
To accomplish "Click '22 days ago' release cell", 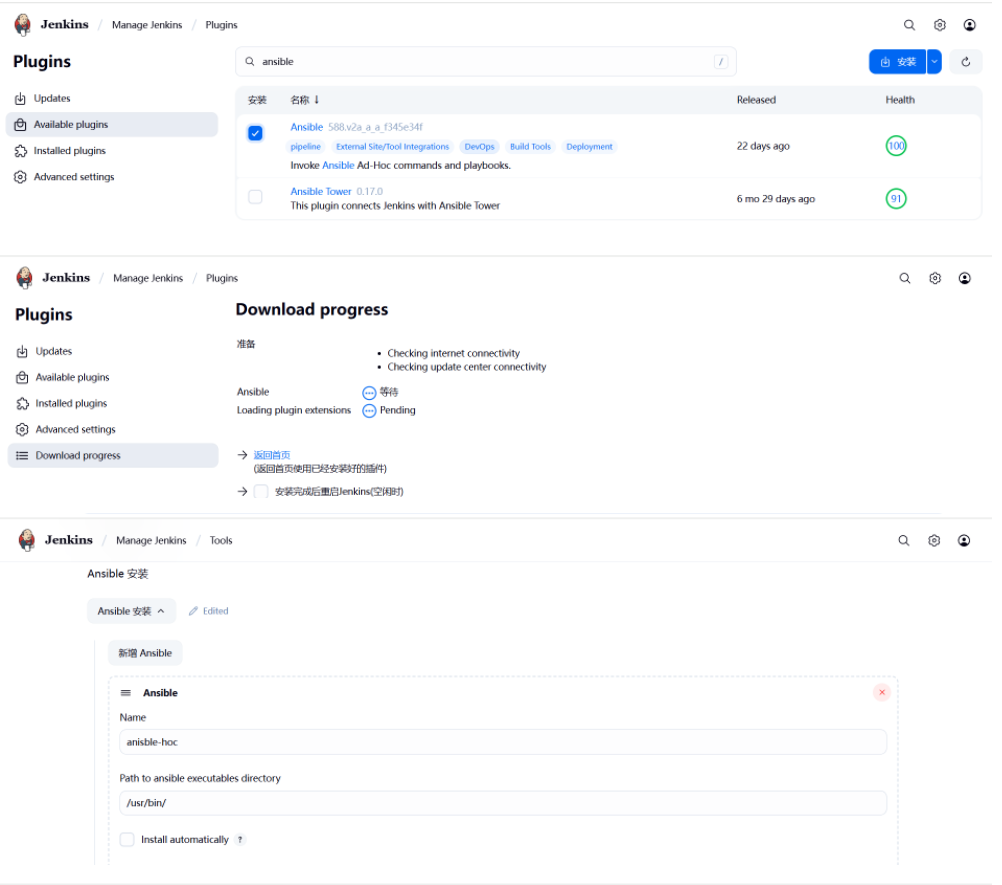I will tap(763, 146).
